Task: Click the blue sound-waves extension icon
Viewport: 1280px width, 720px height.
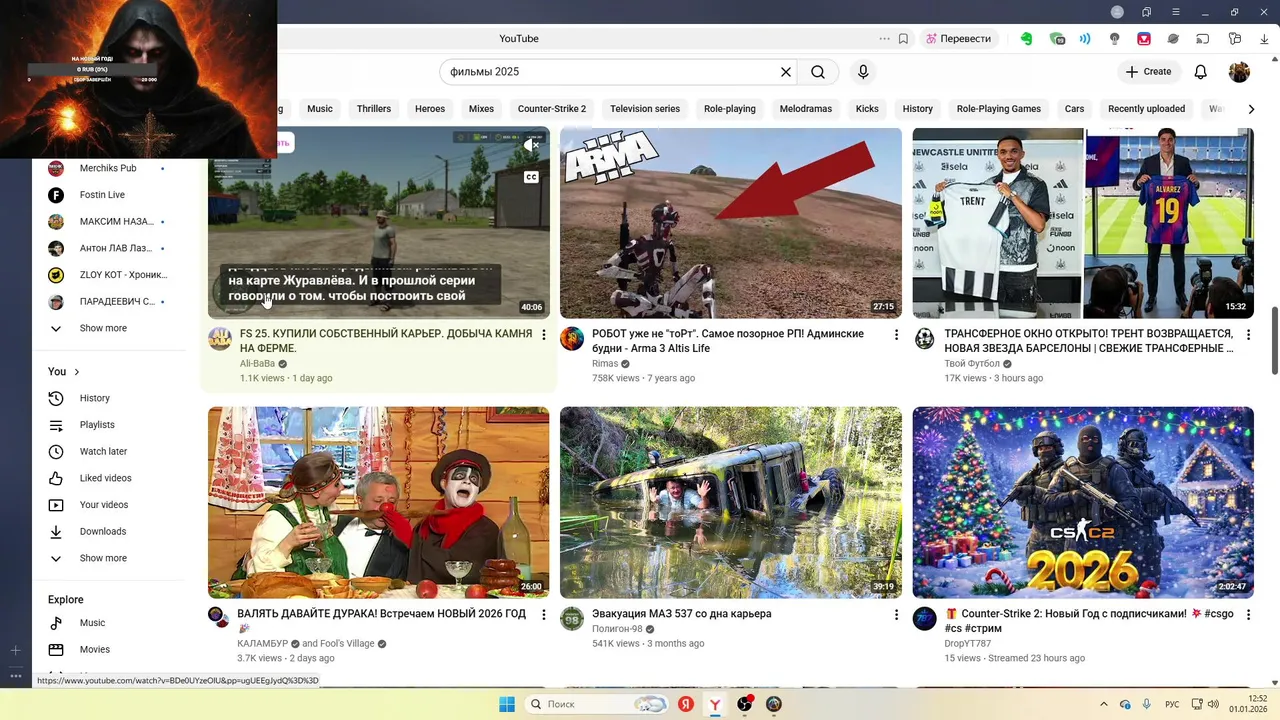Action: point(1085,39)
